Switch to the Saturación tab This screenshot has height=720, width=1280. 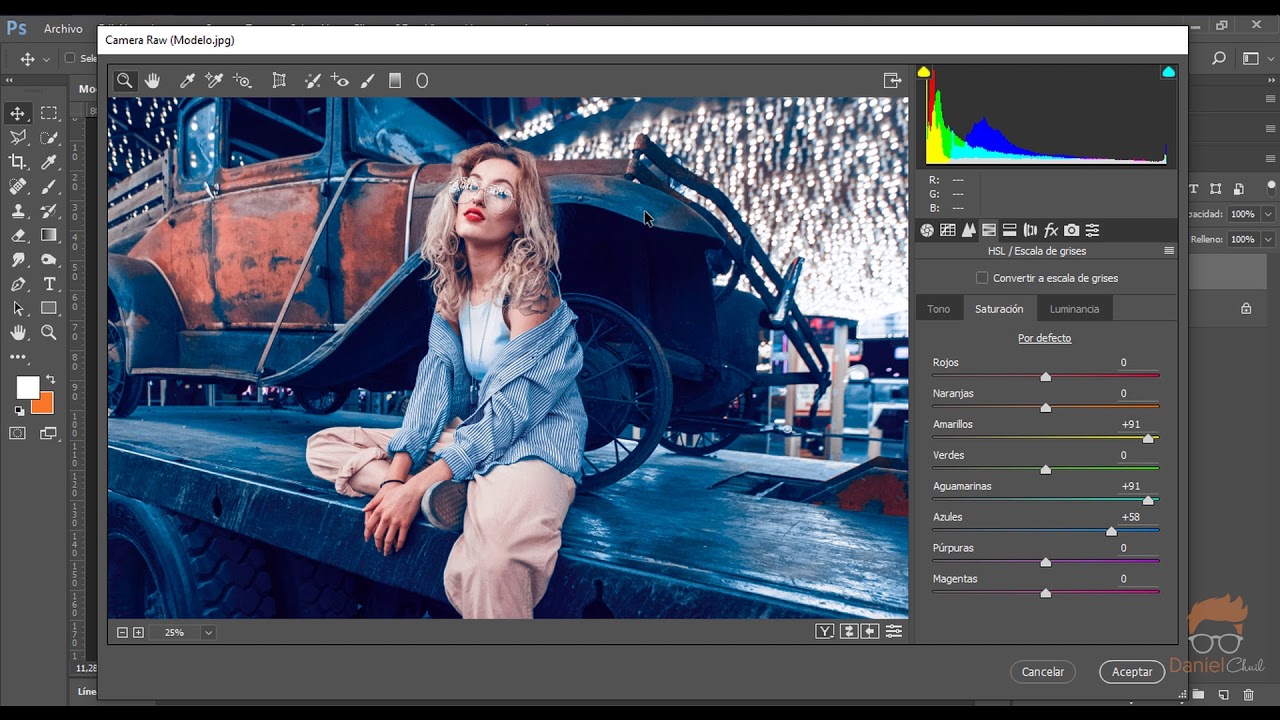click(x=999, y=309)
